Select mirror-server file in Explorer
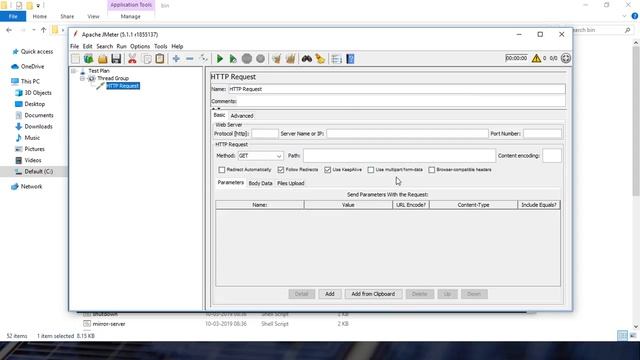Image resolution: width=640 pixels, height=360 pixels. coord(109,324)
